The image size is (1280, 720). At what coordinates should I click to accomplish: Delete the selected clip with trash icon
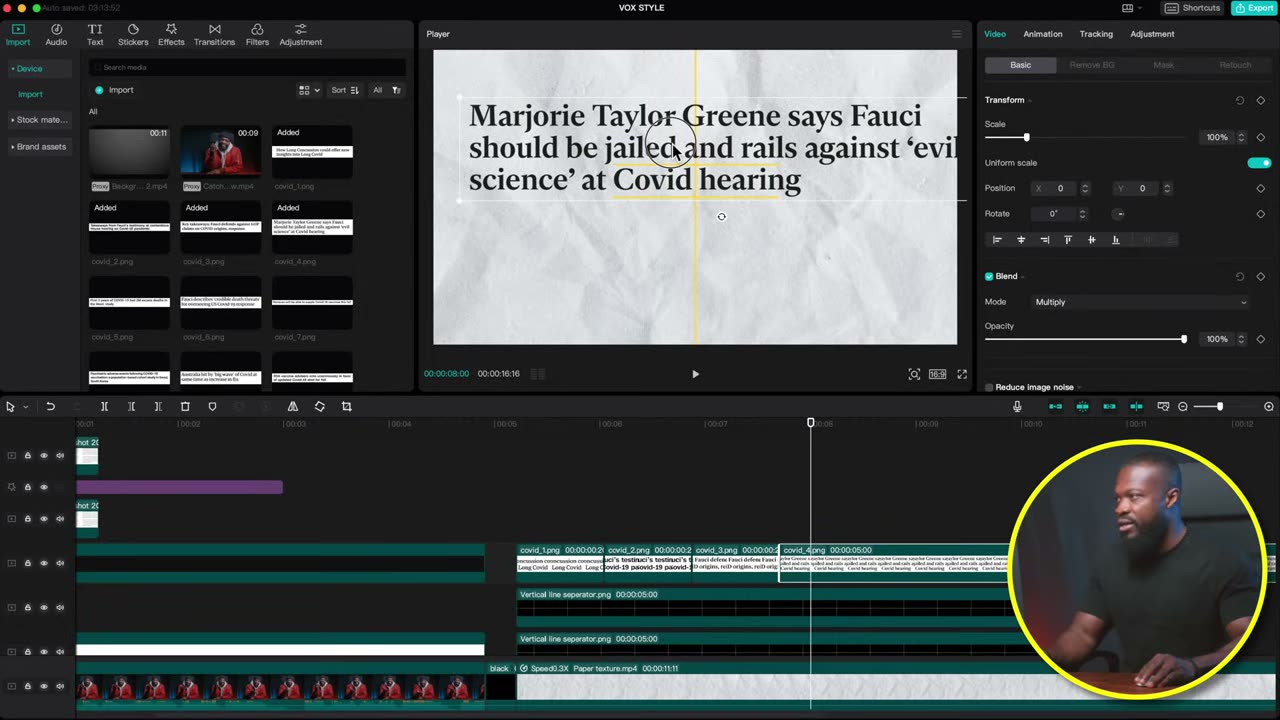click(x=185, y=407)
